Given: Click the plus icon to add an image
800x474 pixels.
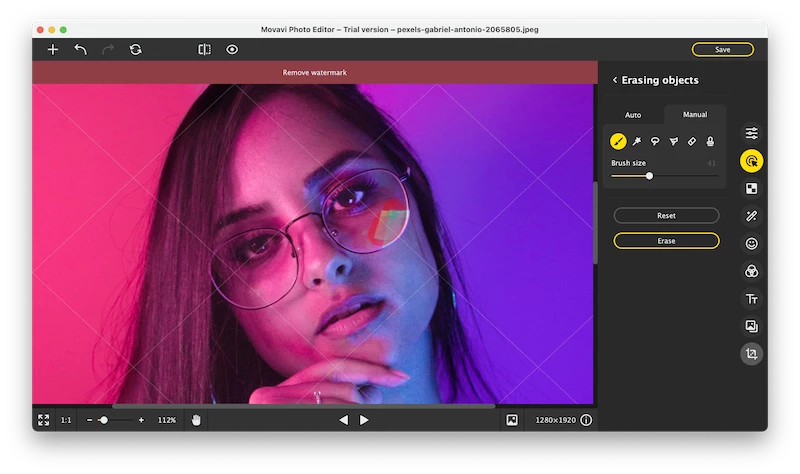Looking at the screenshot, I should click(x=53, y=49).
